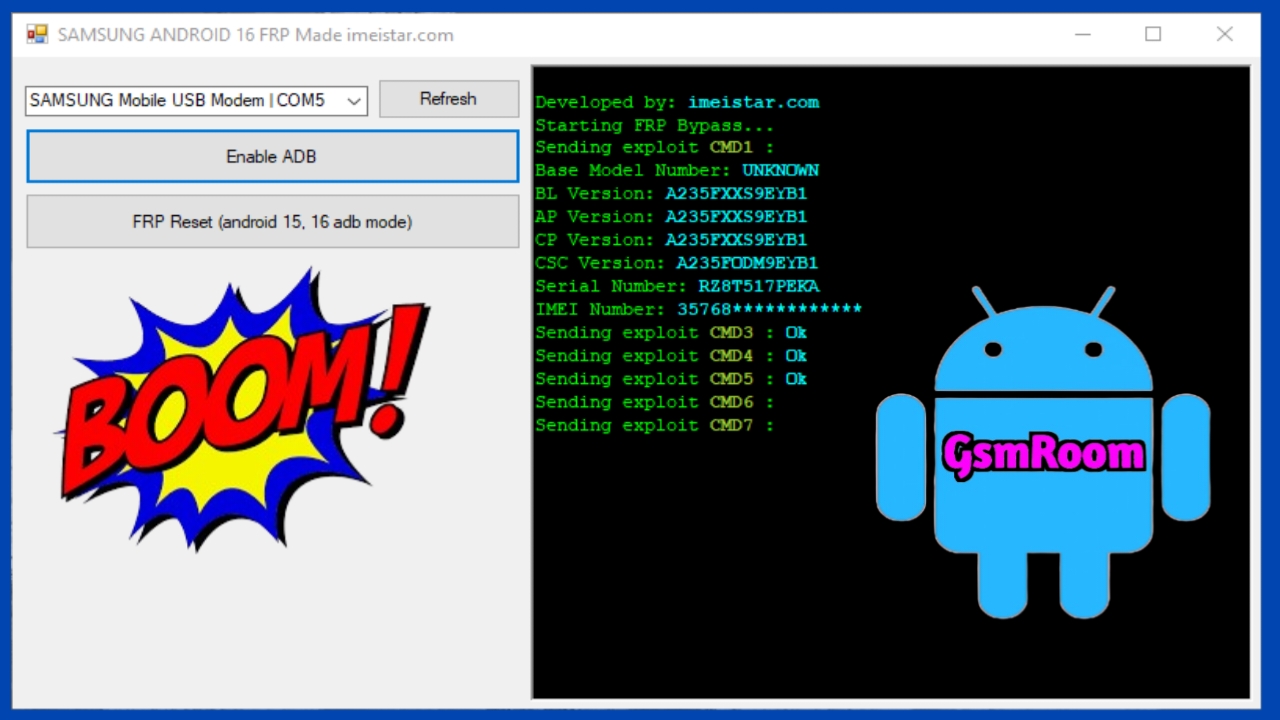This screenshot has width=1280, height=720.
Task: Minimize the FRP tool window
Action: pyautogui.click(x=1083, y=35)
